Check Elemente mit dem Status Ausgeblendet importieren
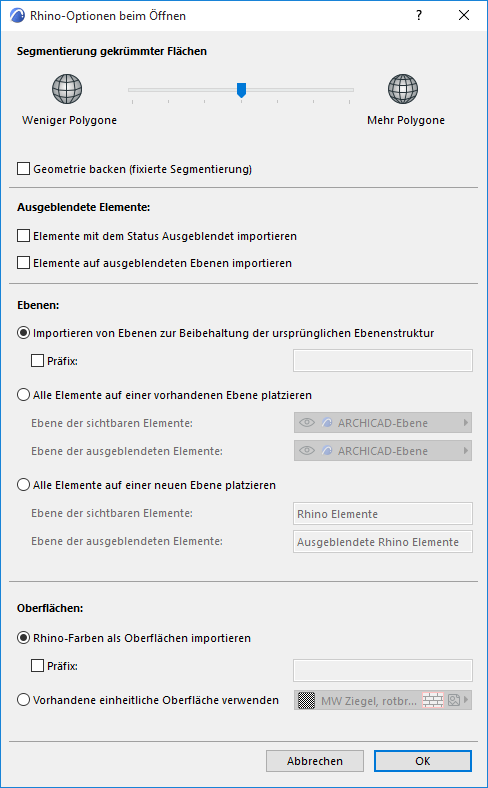Viewport: 488px width, 788px height. click(24, 235)
